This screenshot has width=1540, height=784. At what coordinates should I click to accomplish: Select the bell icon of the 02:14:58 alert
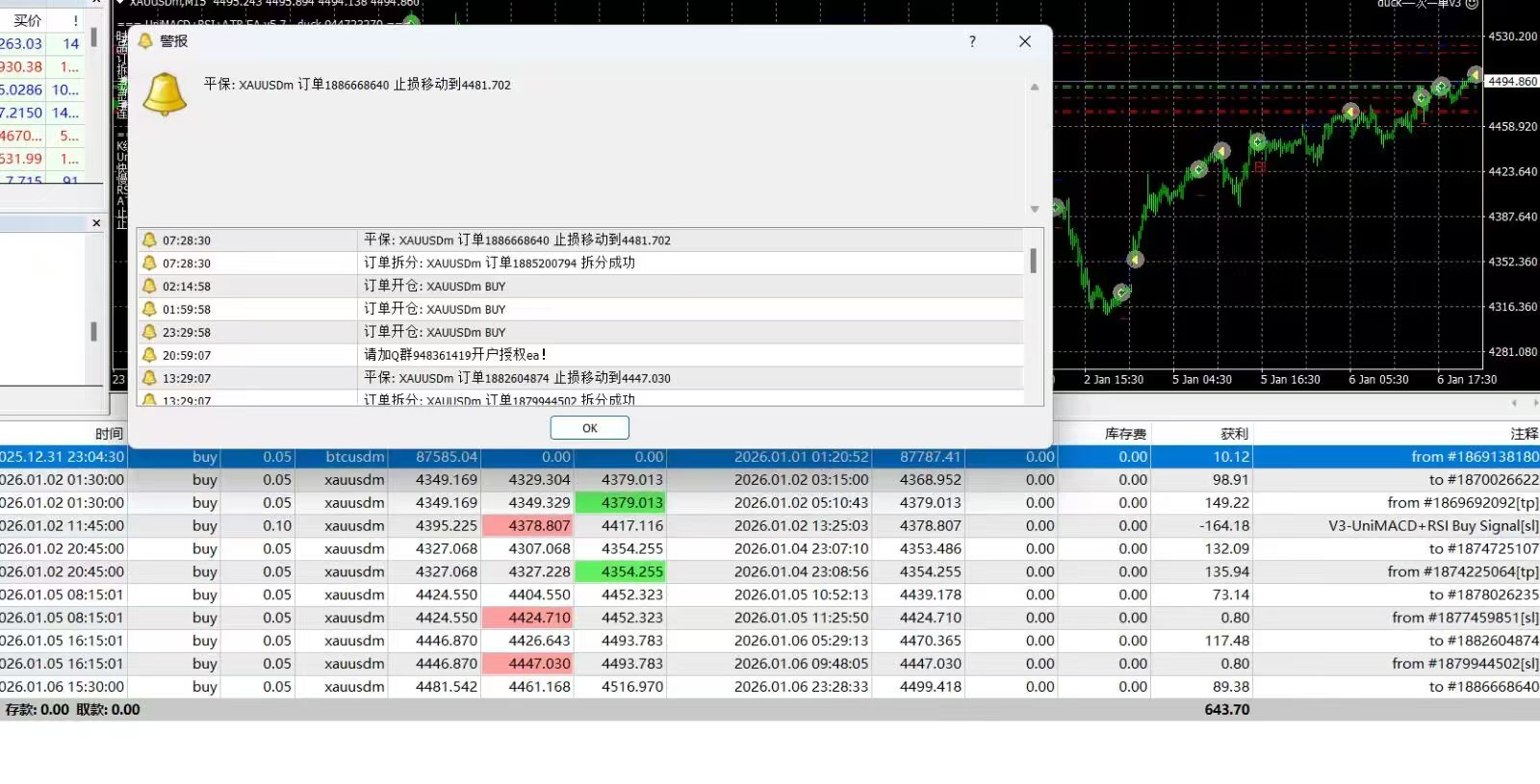pyautogui.click(x=149, y=286)
